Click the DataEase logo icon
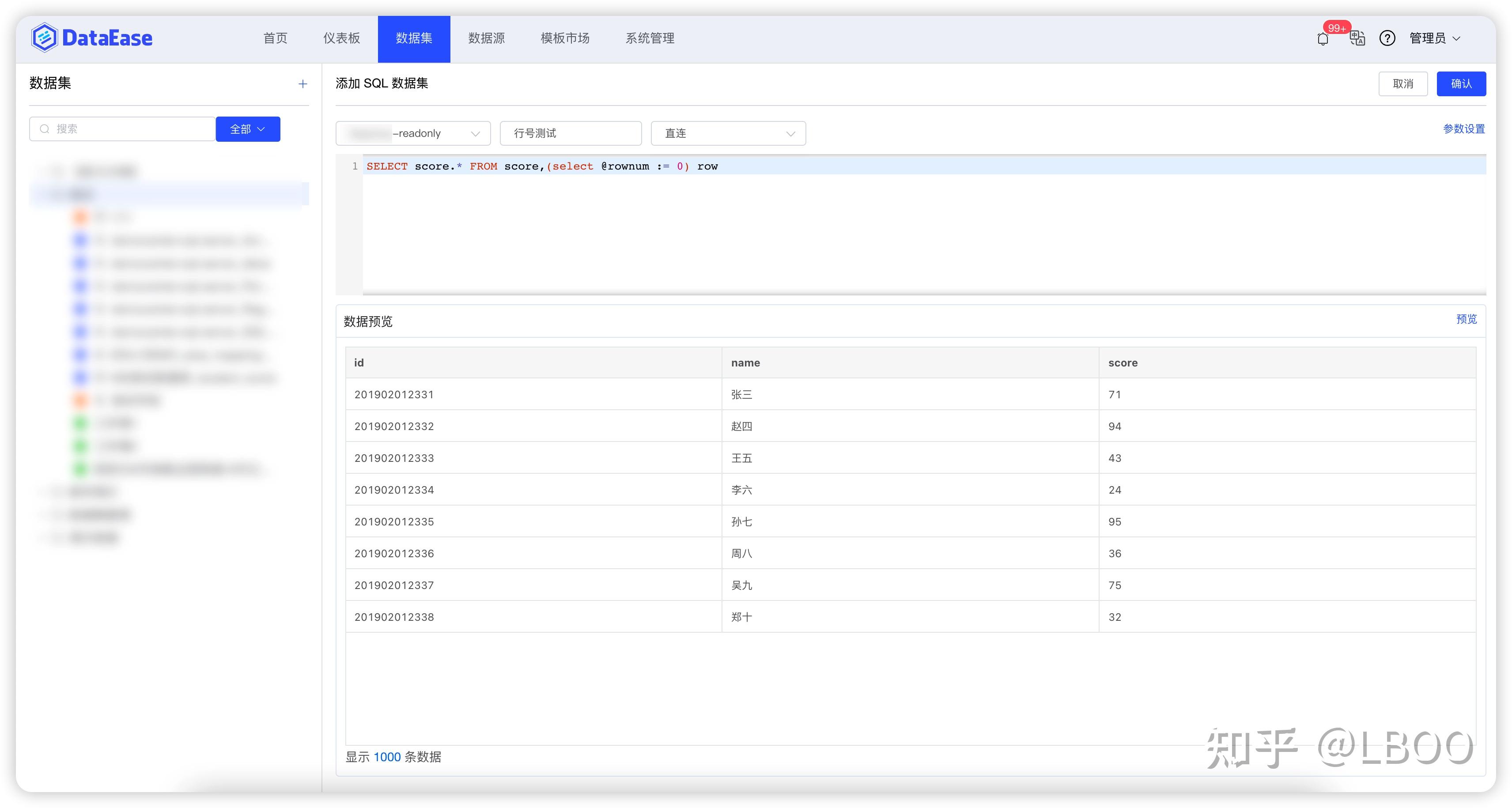Image resolution: width=1512 pixels, height=808 pixels. pos(45,38)
